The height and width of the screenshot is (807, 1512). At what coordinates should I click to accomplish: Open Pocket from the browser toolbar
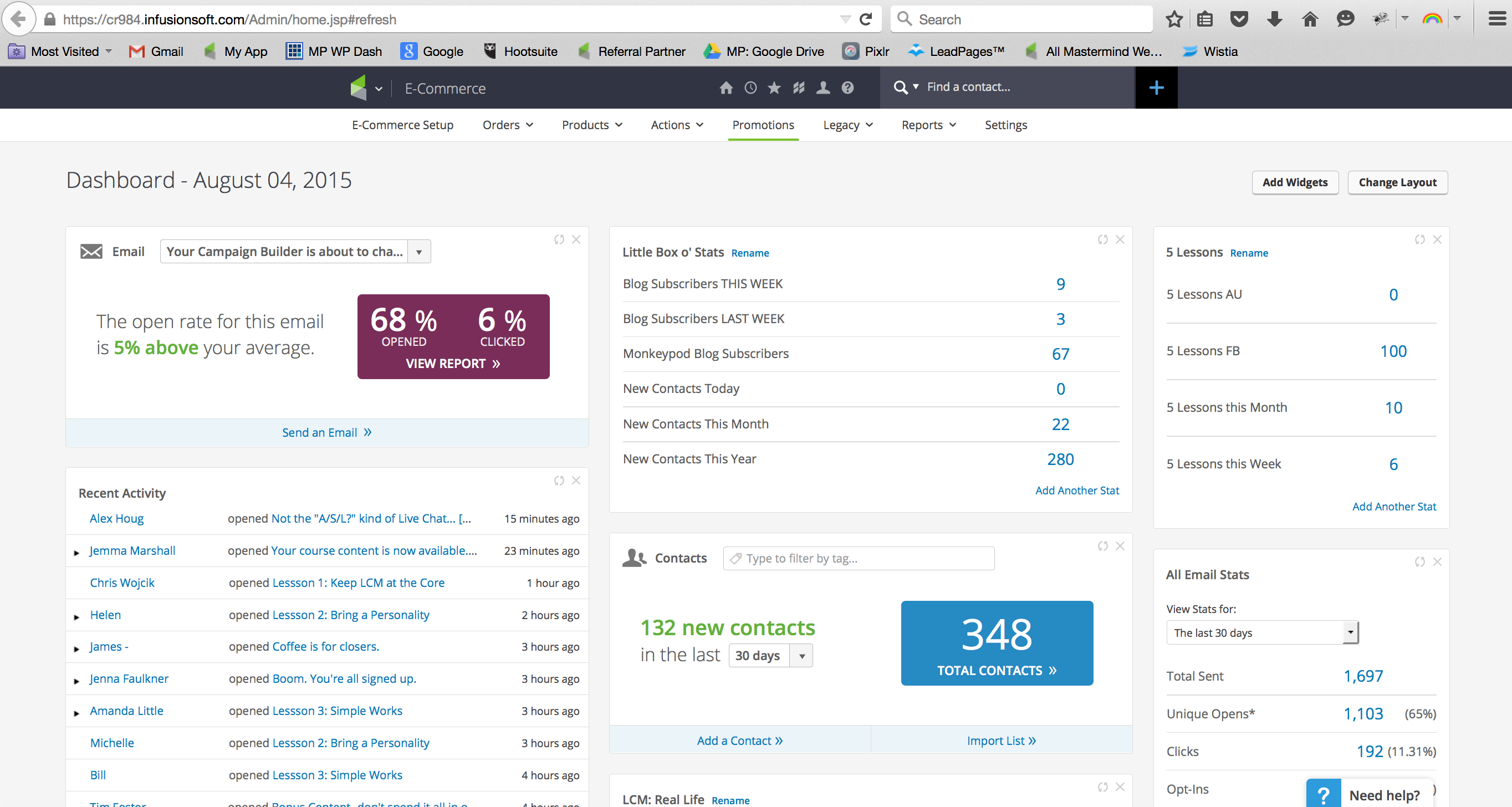coord(1239,19)
